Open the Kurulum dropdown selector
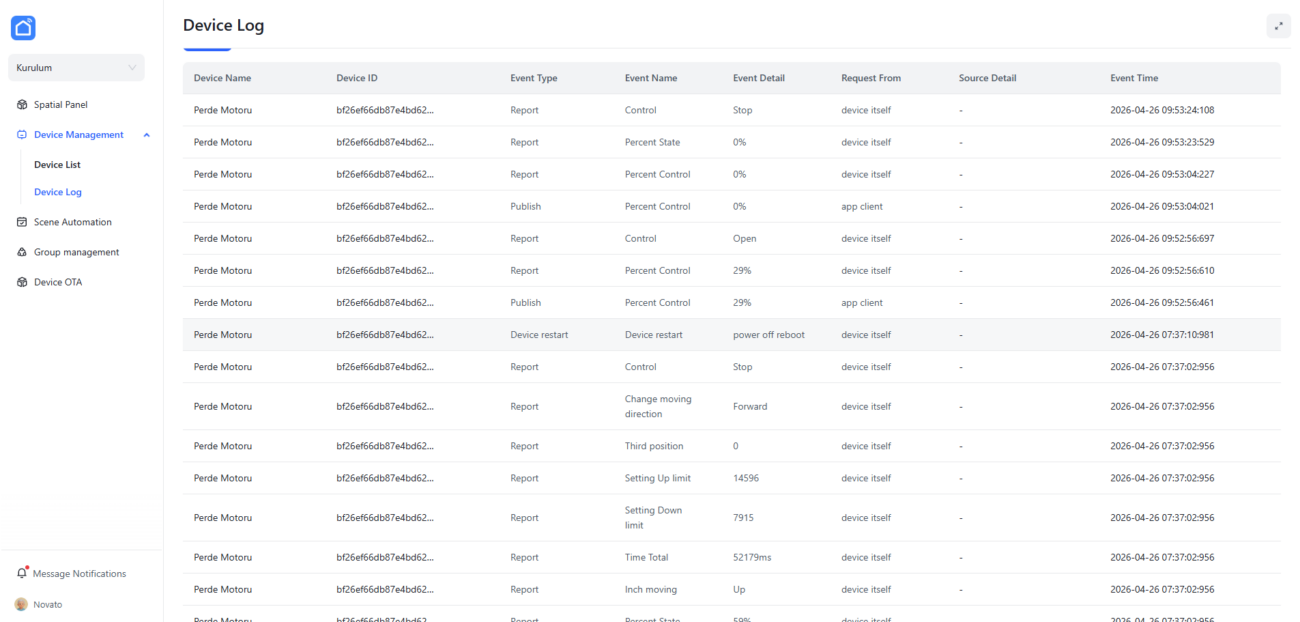 click(x=77, y=68)
